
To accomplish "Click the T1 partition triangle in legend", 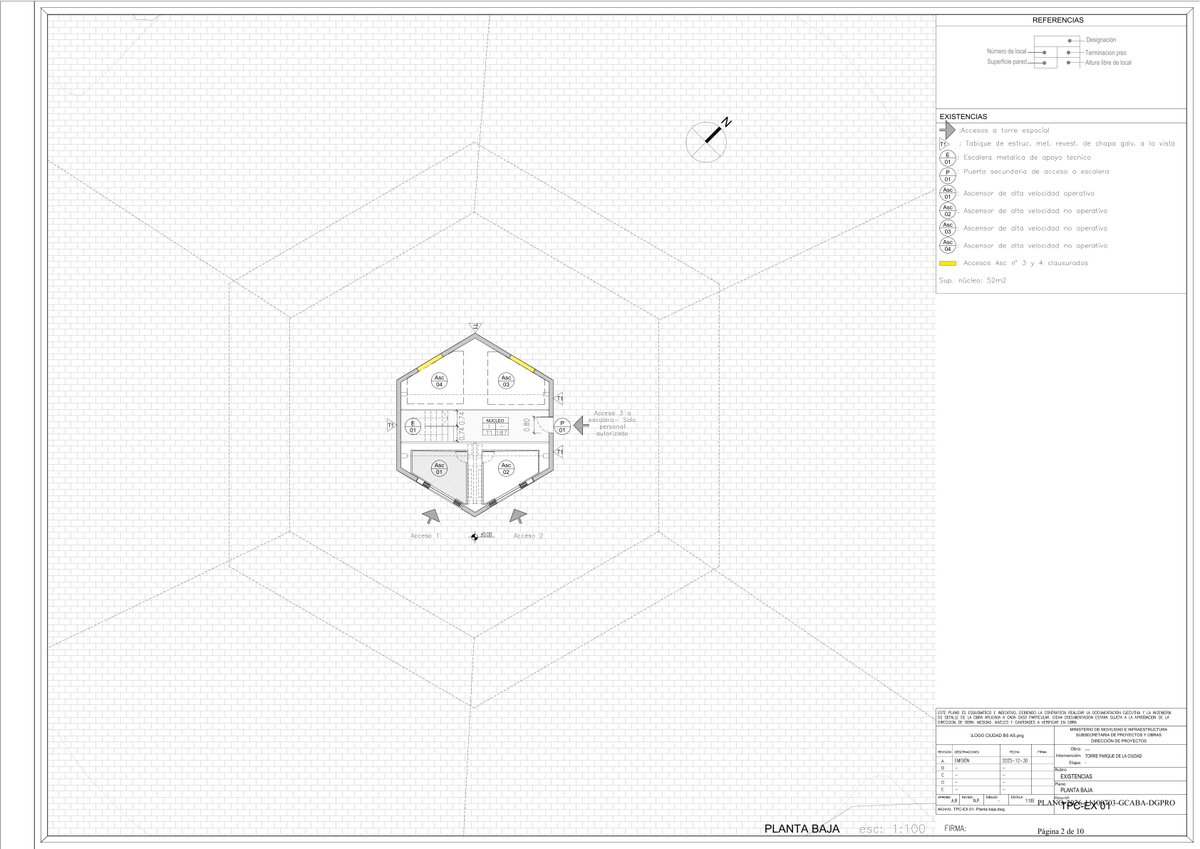I will coord(944,144).
